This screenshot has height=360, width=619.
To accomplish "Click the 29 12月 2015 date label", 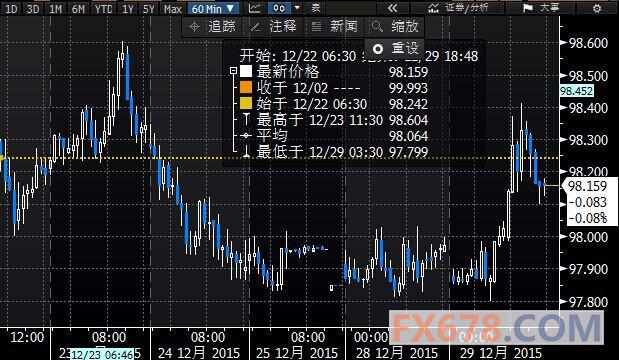I will tap(501, 352).
